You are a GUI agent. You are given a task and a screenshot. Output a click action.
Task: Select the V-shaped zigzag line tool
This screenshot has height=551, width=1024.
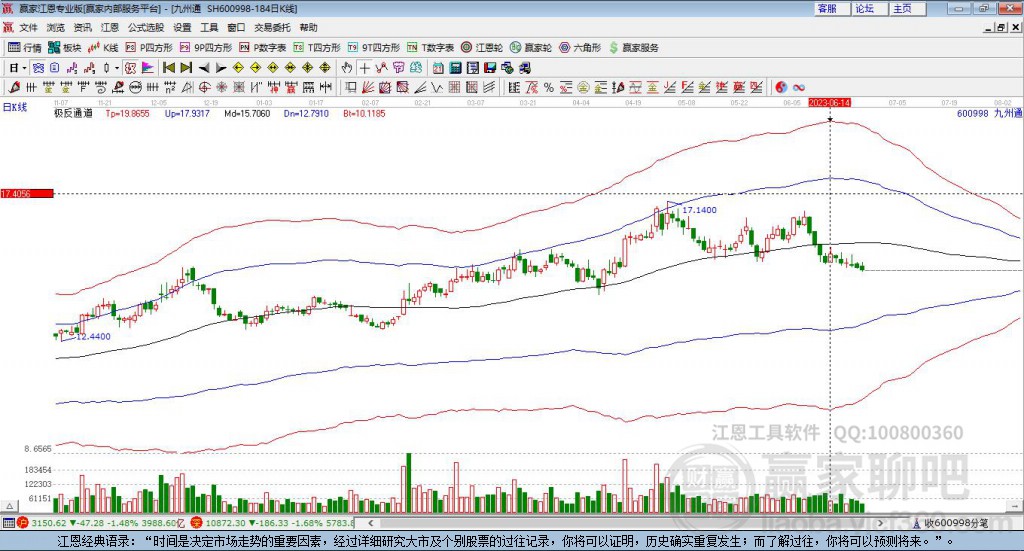point(437,87)
